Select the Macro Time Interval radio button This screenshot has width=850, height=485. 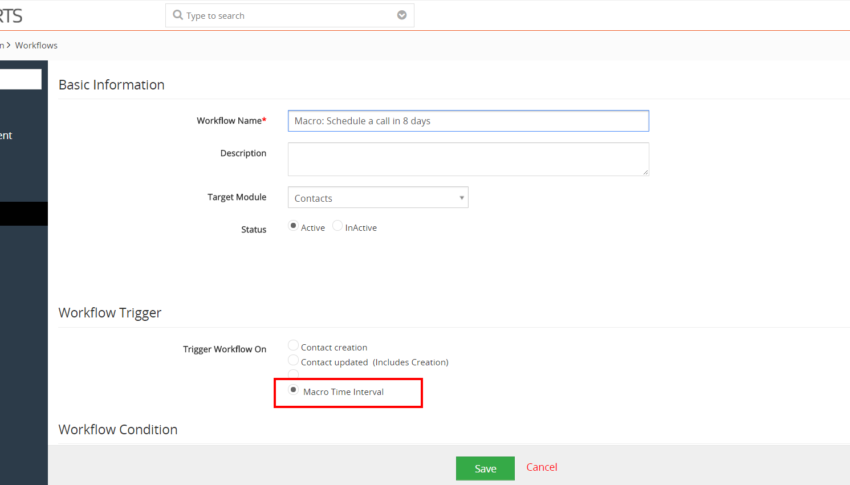pyautogui.click(x=293, y=390)
